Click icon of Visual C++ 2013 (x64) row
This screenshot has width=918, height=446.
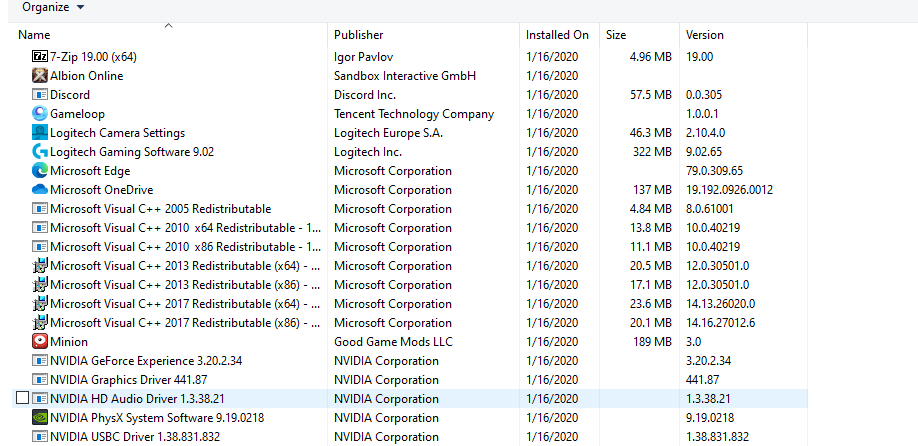pos(39,266)
